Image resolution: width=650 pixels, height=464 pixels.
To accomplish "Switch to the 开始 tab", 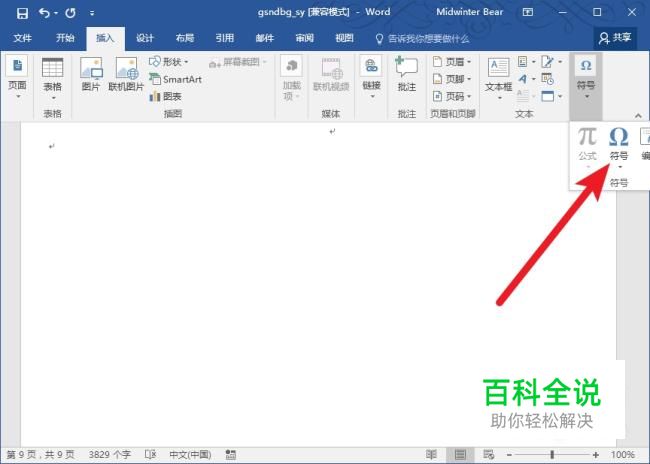I will [65, 38].
